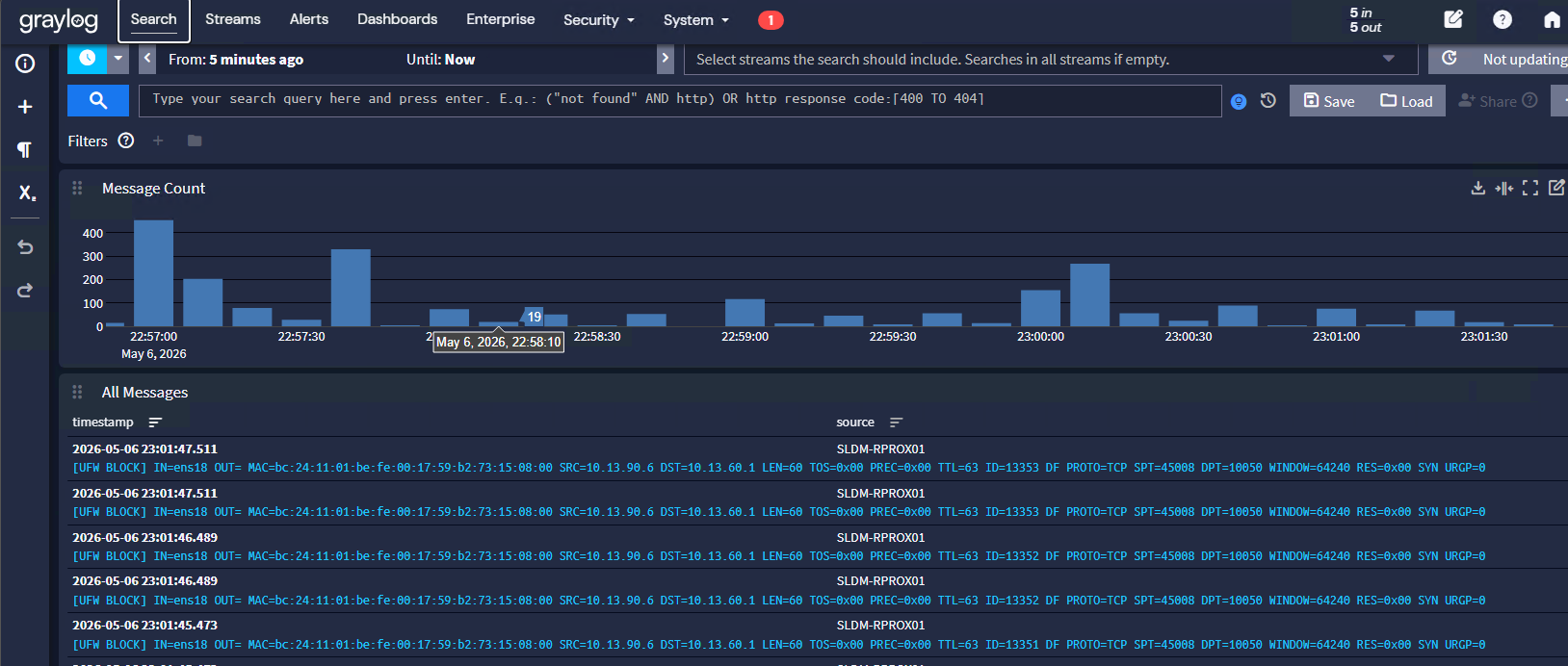The image size is (1568, 666).
Task: Run the search with magnifier button
Action: pyautogui.click(x=98, y=100)
